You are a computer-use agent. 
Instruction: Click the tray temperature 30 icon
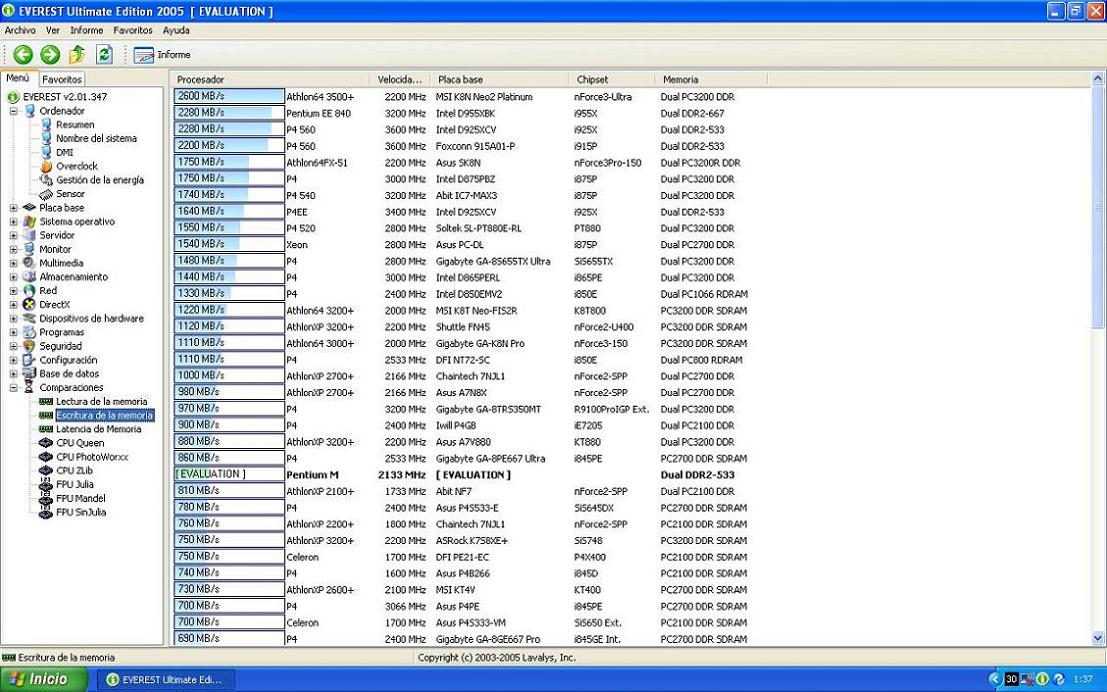click(1011, 679)
